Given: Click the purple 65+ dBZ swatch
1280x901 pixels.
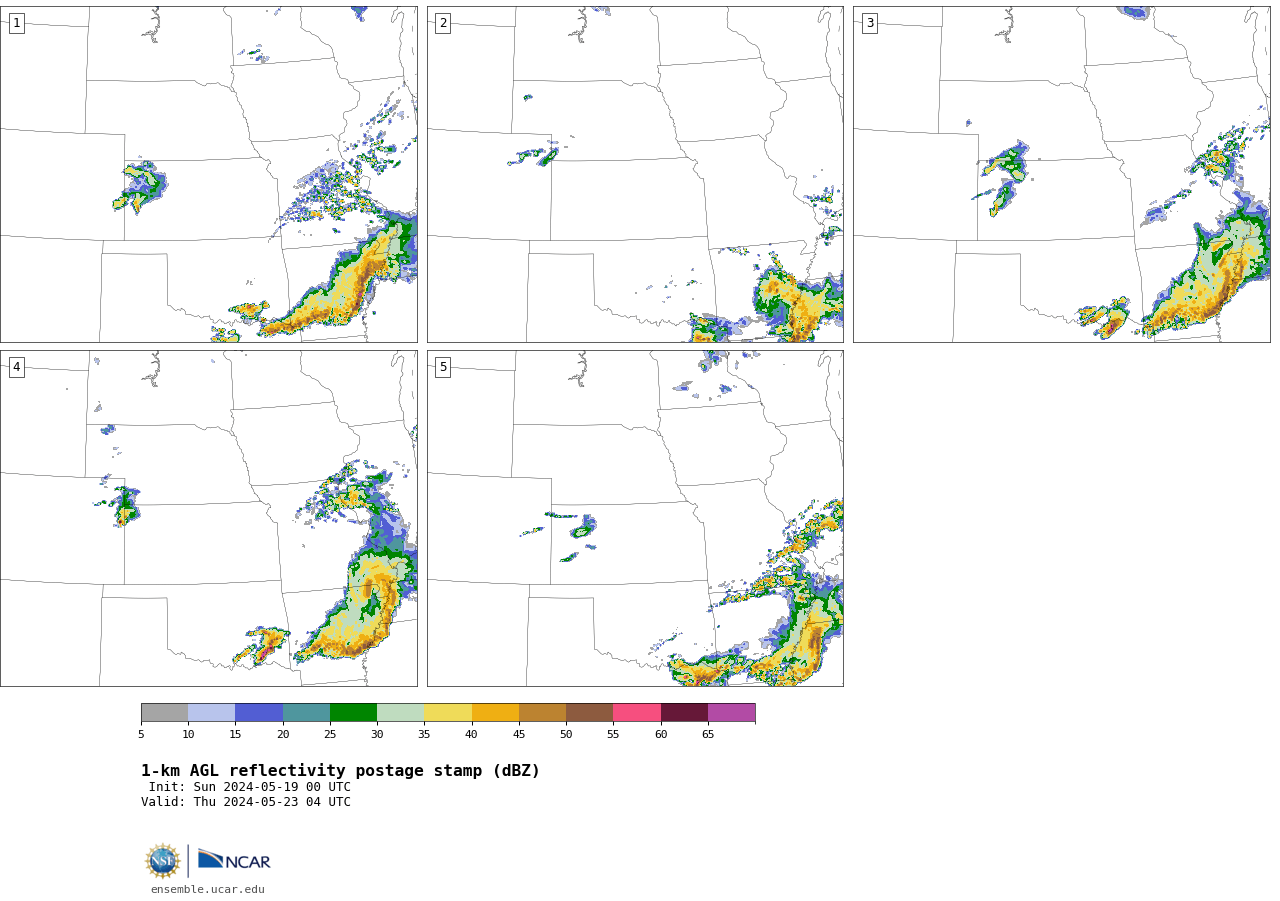Looking at the screenshot, I should point(731,712).
